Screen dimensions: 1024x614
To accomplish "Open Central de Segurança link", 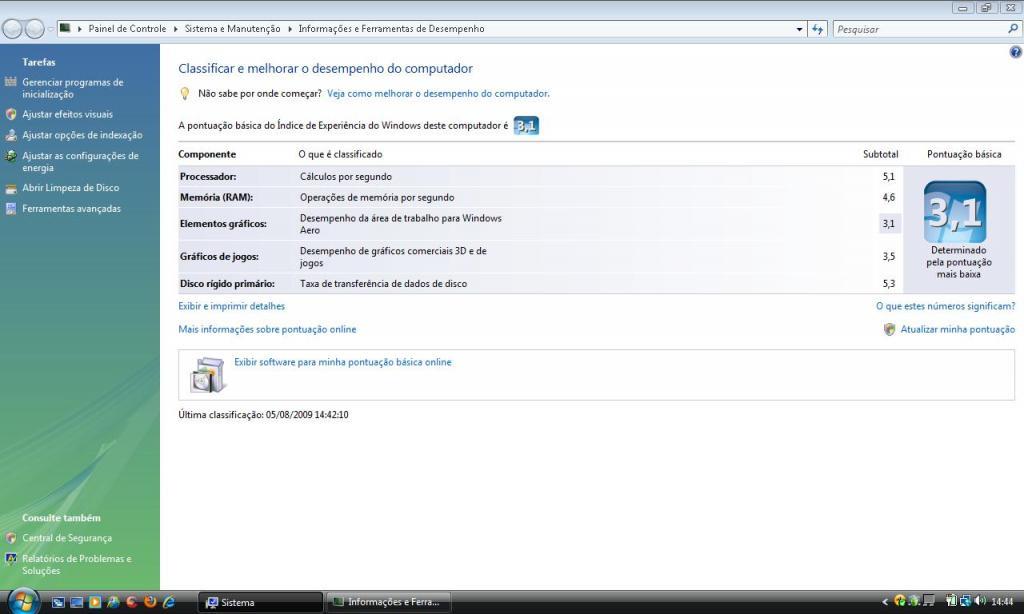I will pos(67,538).
